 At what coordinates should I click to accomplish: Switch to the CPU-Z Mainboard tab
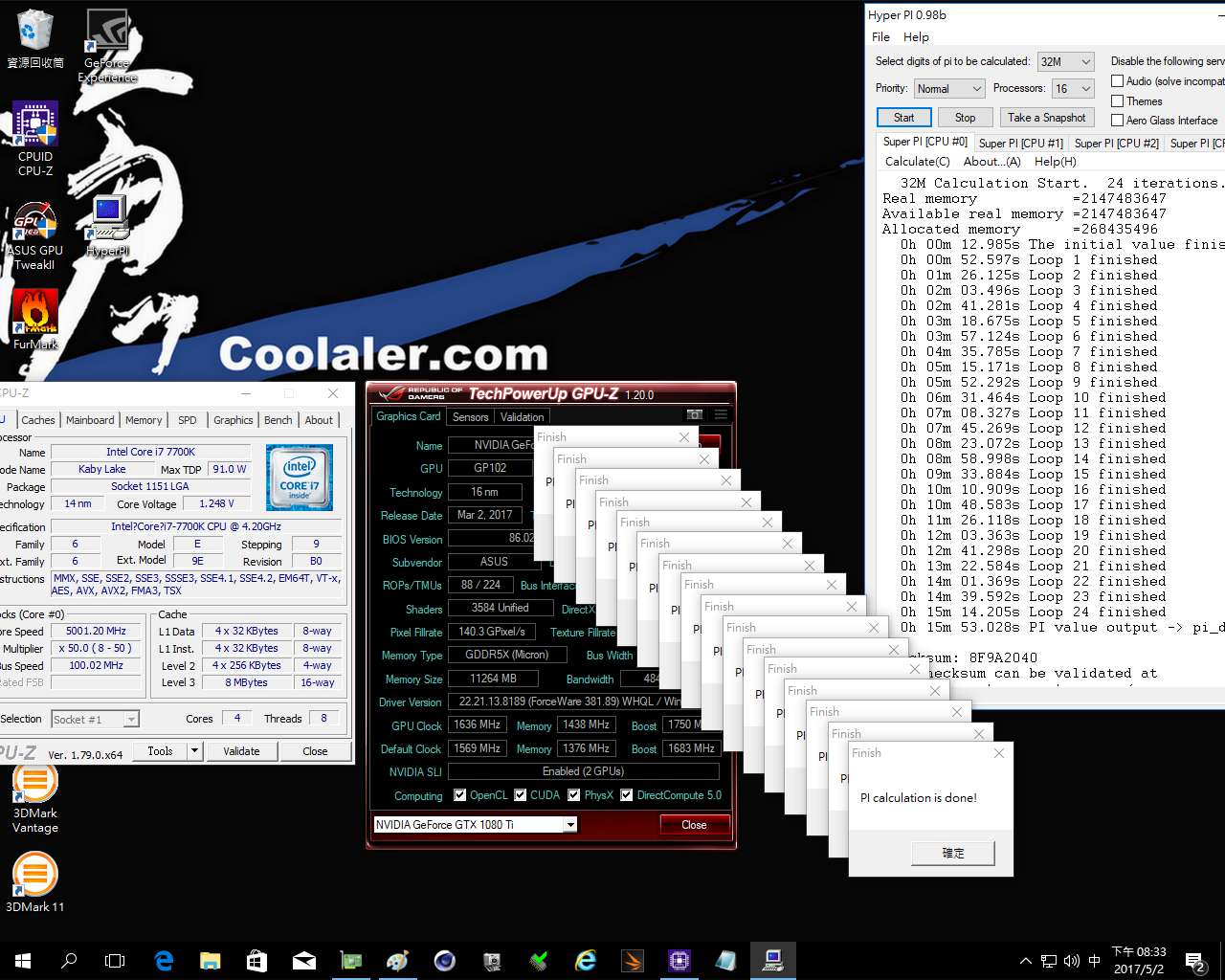90,420
